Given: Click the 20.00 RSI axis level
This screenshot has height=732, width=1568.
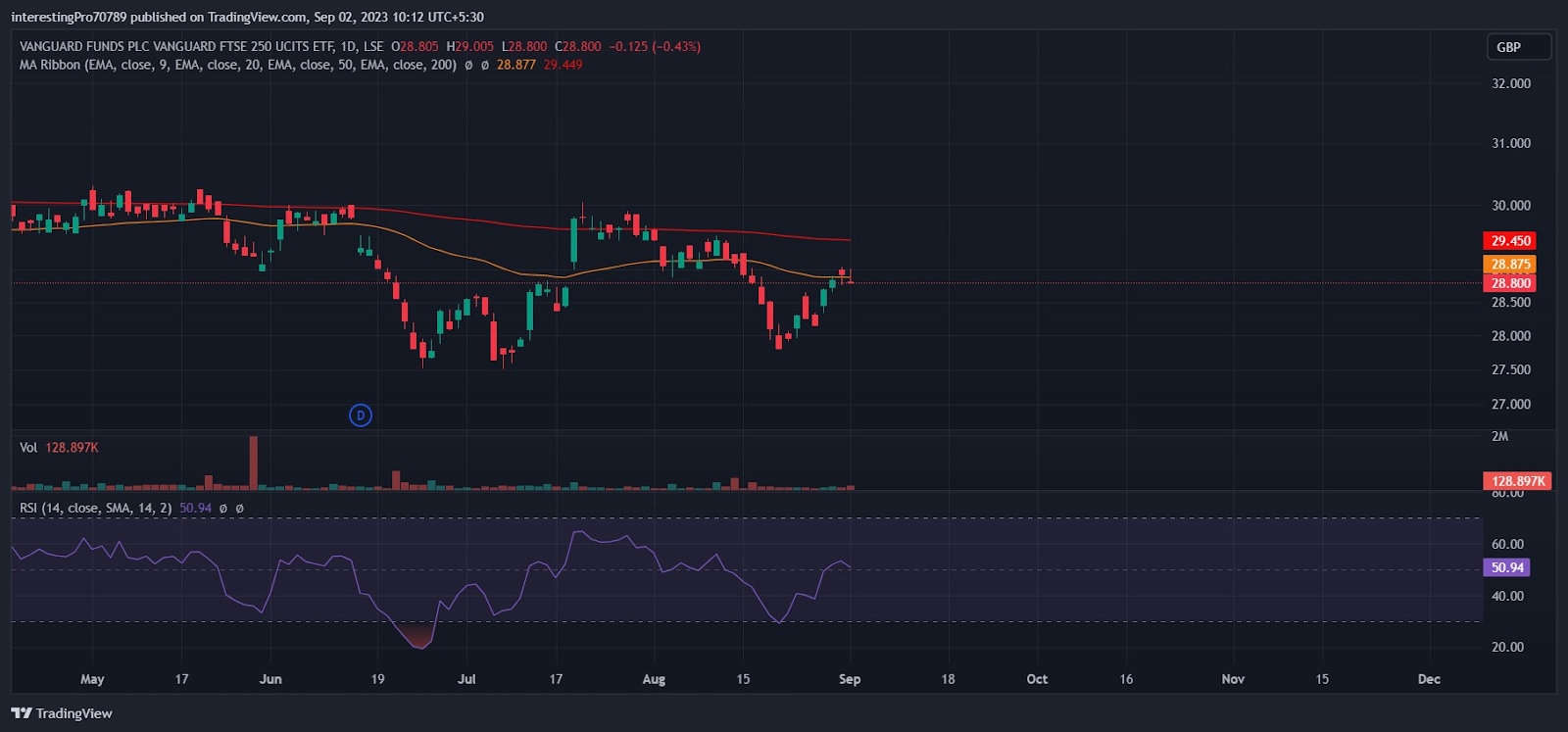Looking at the screenshot, I should pyautogui.click(x=1507, y=647).
